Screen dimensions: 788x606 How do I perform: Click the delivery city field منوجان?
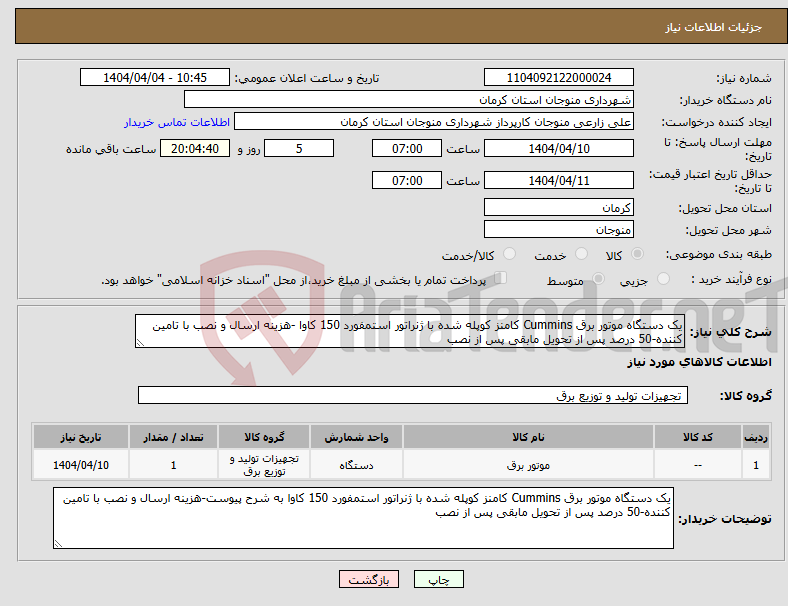558,229
